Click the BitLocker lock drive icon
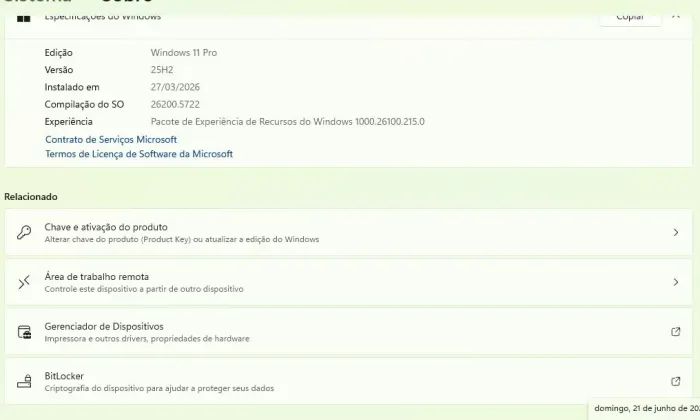The image size is (700, 420). point(24,381)
